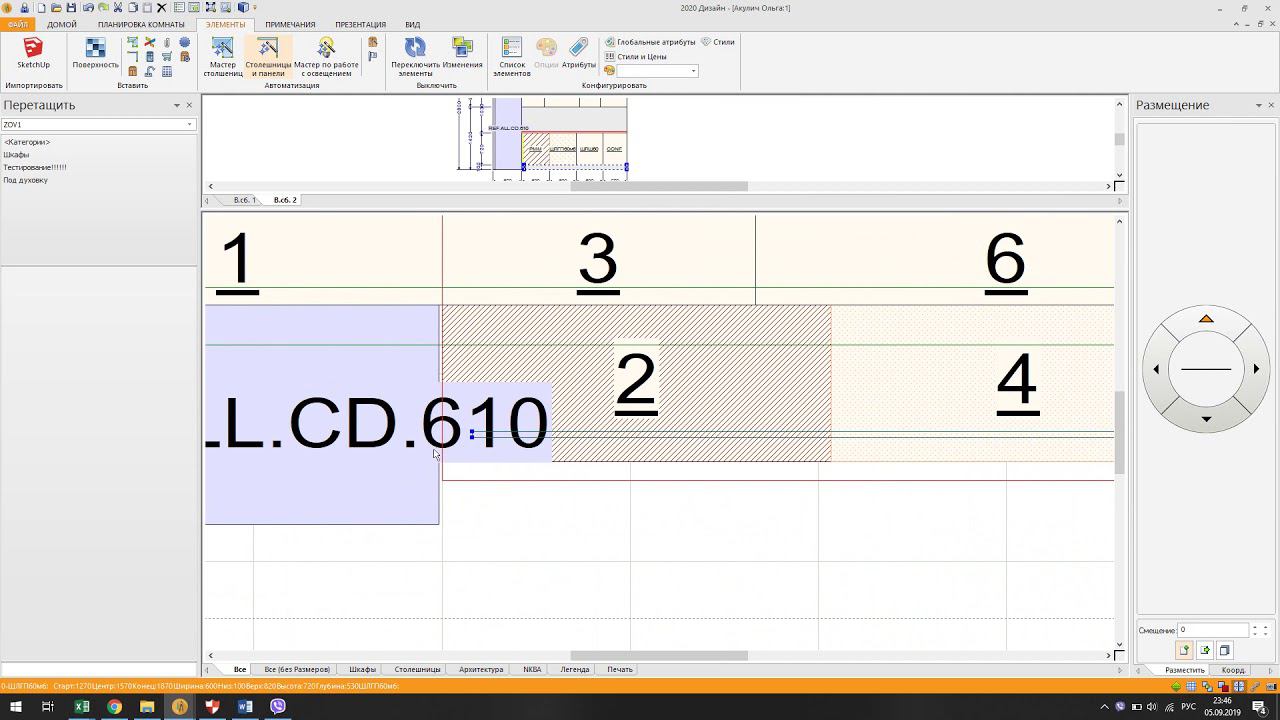Create a new document from quick toolbar

(42, 8)
